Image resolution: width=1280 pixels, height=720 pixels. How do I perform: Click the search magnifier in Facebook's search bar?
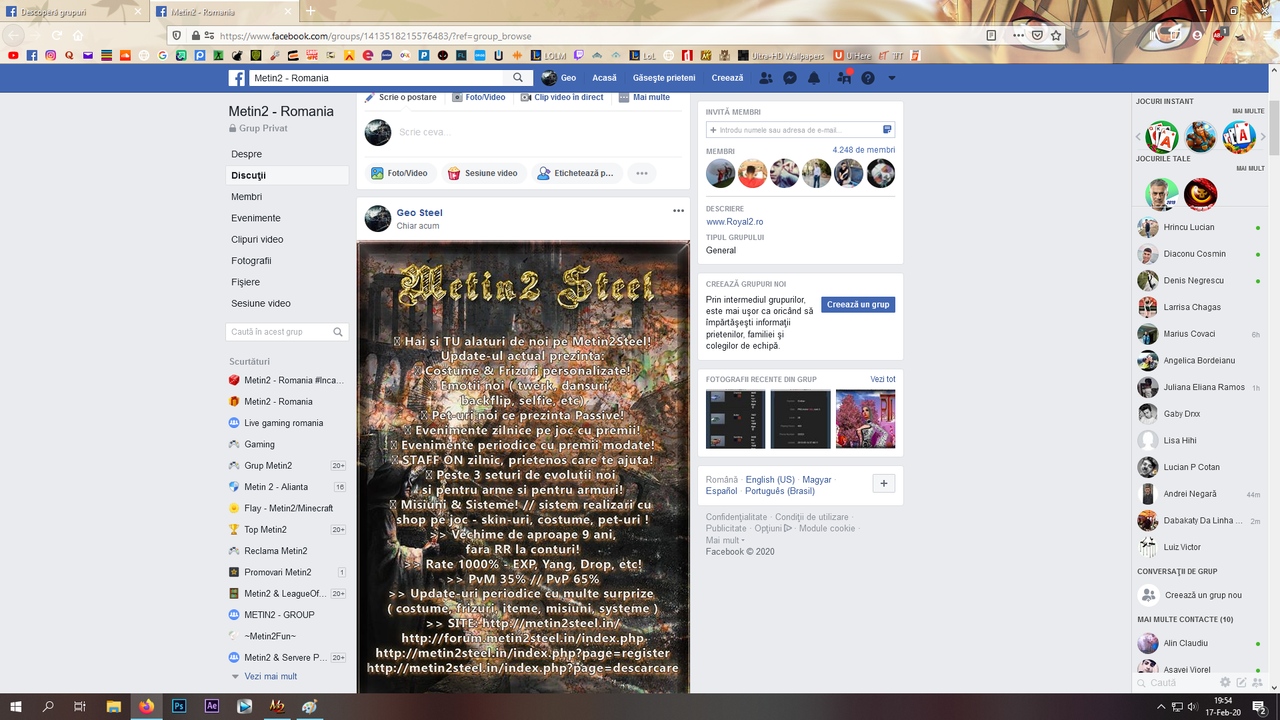click(x=518, y=78)
